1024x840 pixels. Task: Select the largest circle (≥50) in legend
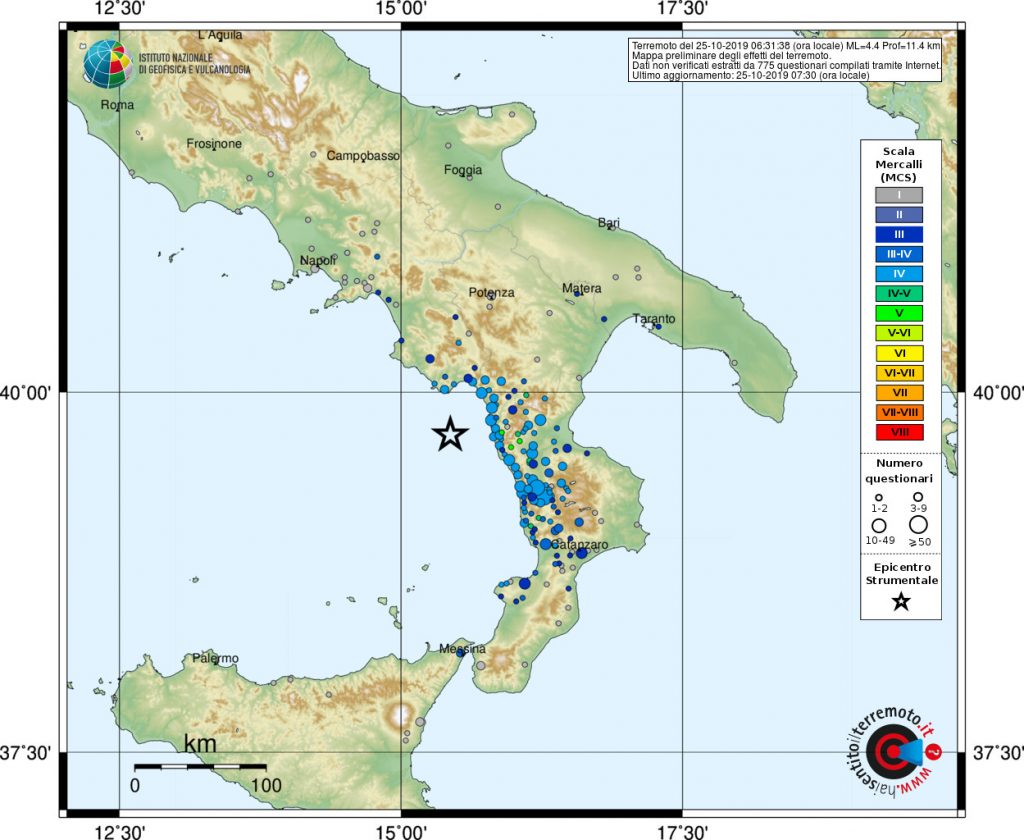point(918,523)
